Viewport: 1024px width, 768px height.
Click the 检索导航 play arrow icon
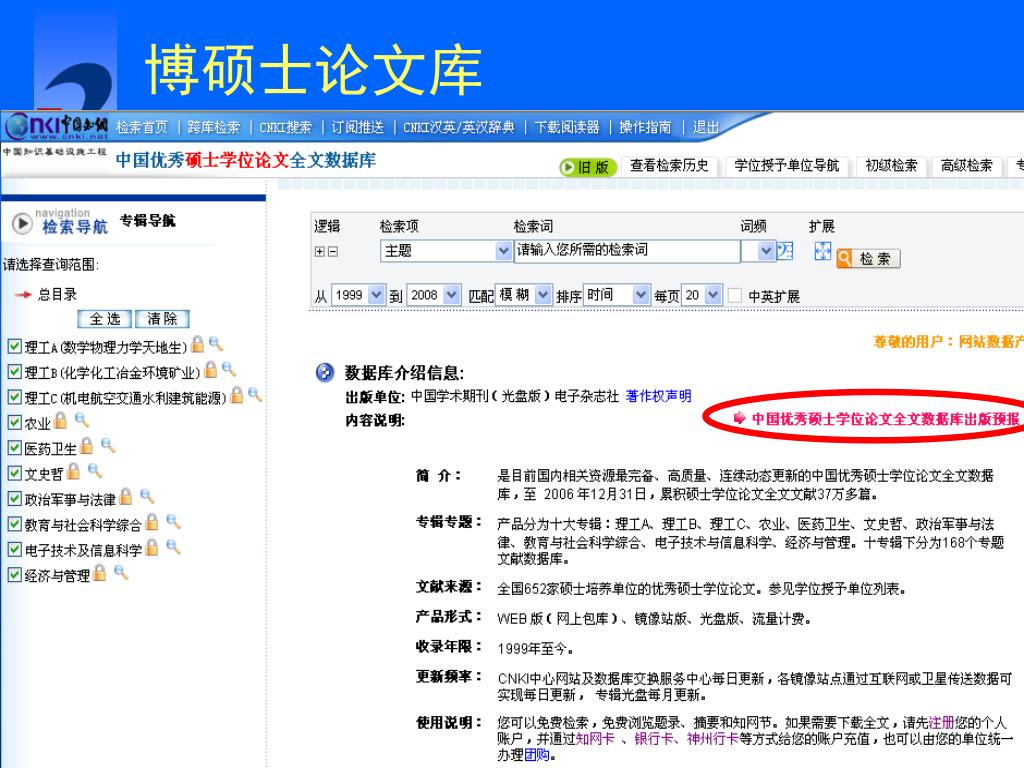[22, 223]
